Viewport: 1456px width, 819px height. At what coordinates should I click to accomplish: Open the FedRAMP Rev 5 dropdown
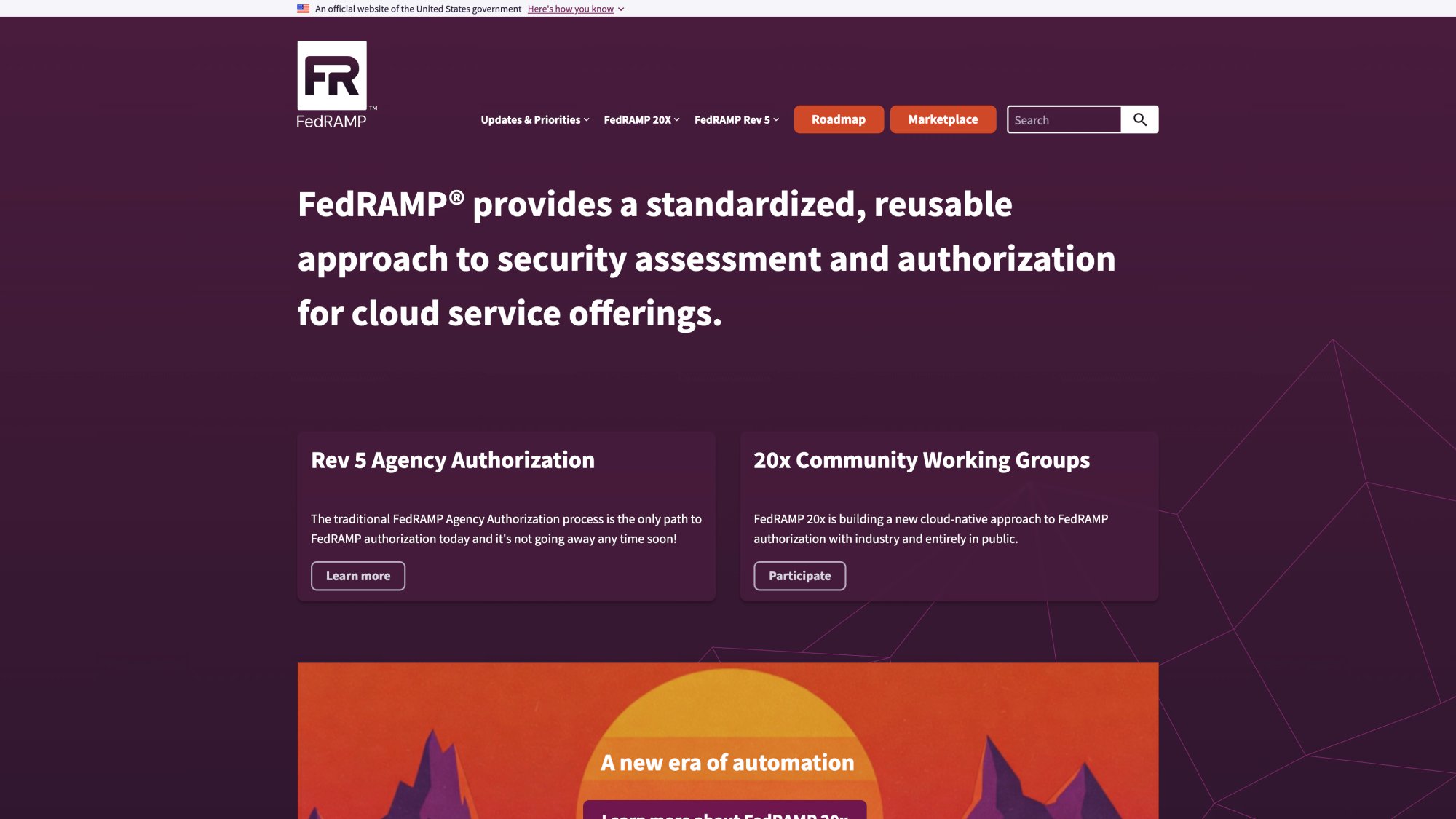(x=733, y=119)
